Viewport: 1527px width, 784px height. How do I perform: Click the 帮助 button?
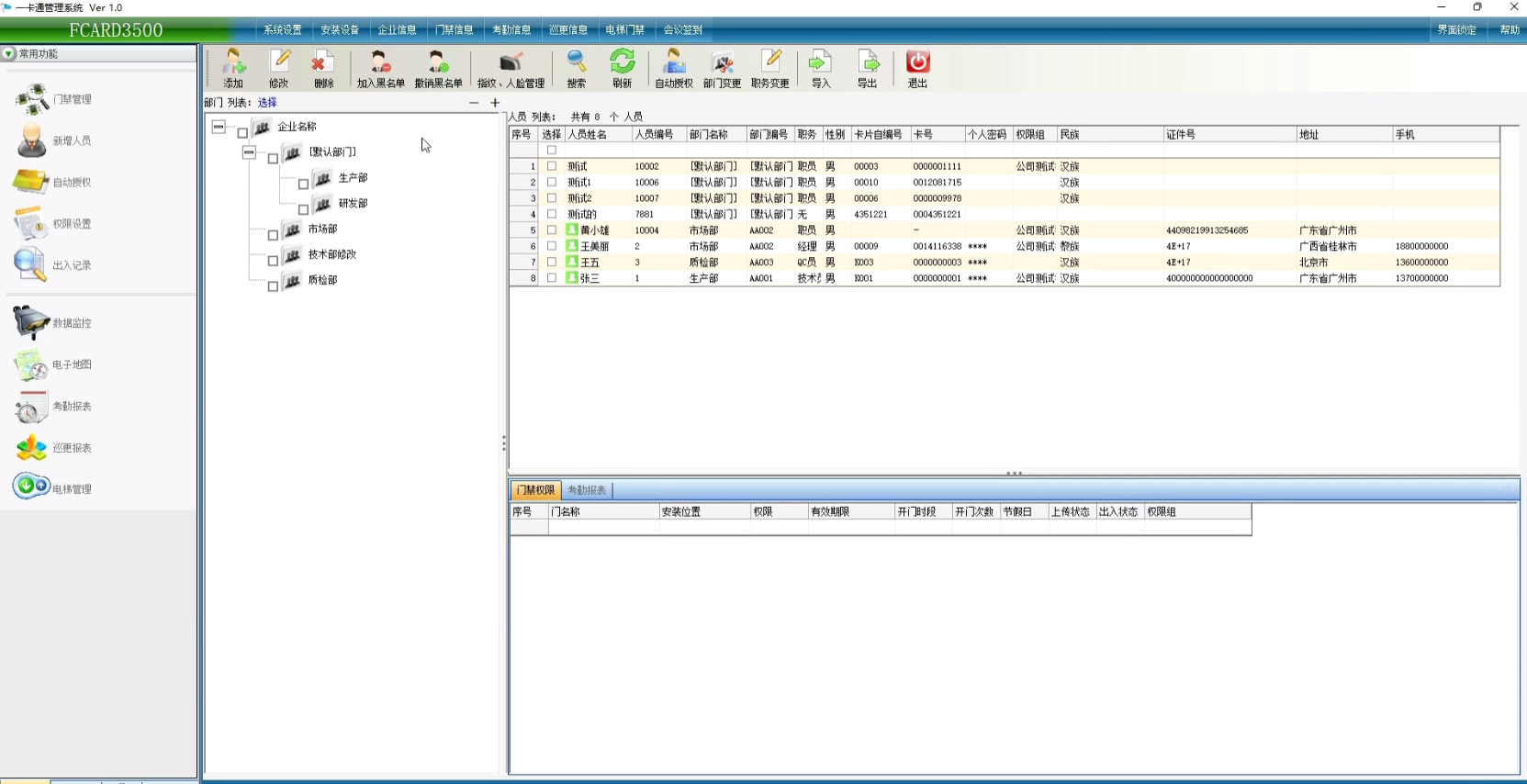(1510, 29)
